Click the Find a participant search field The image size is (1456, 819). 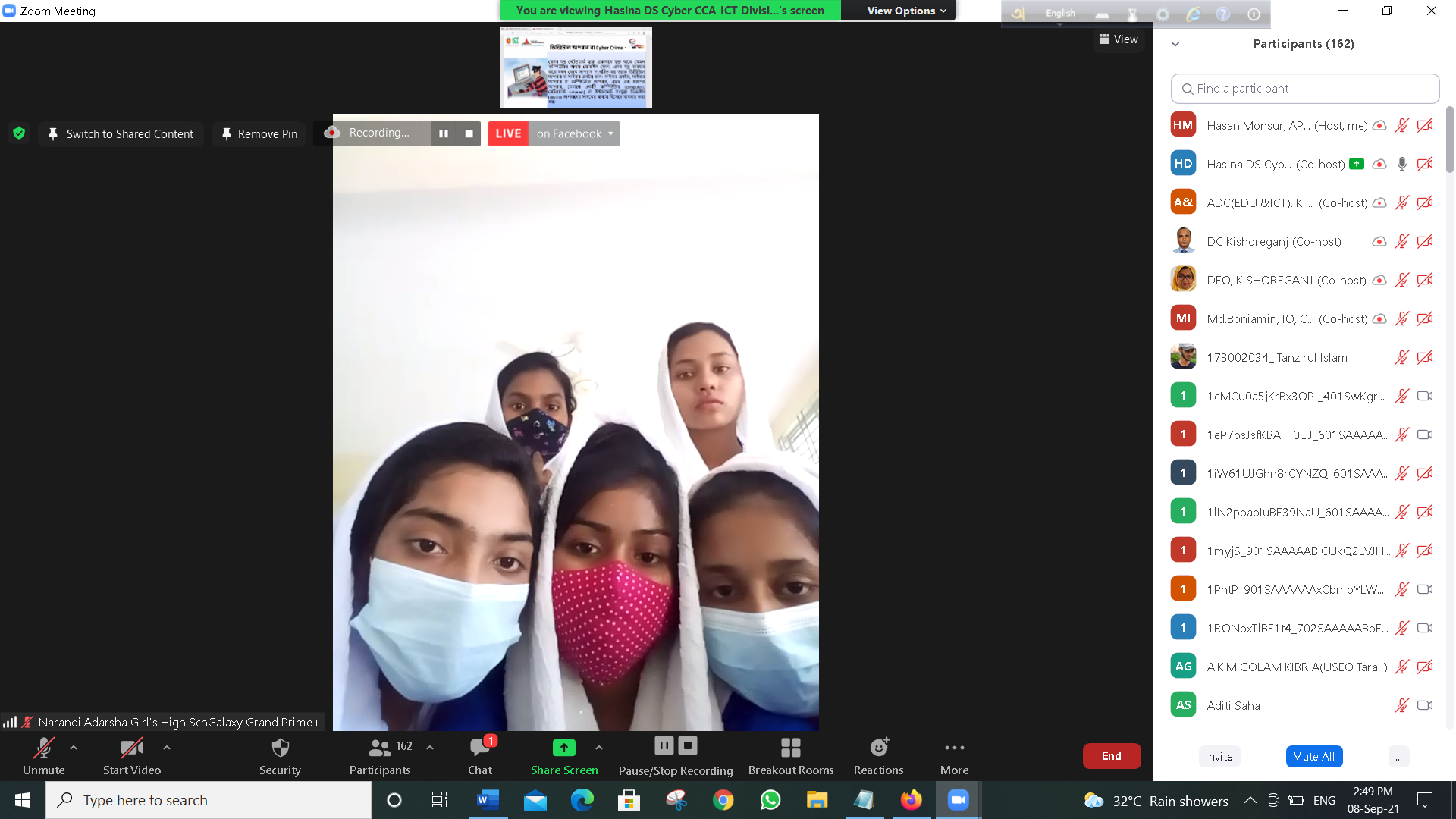(1304, 89)
